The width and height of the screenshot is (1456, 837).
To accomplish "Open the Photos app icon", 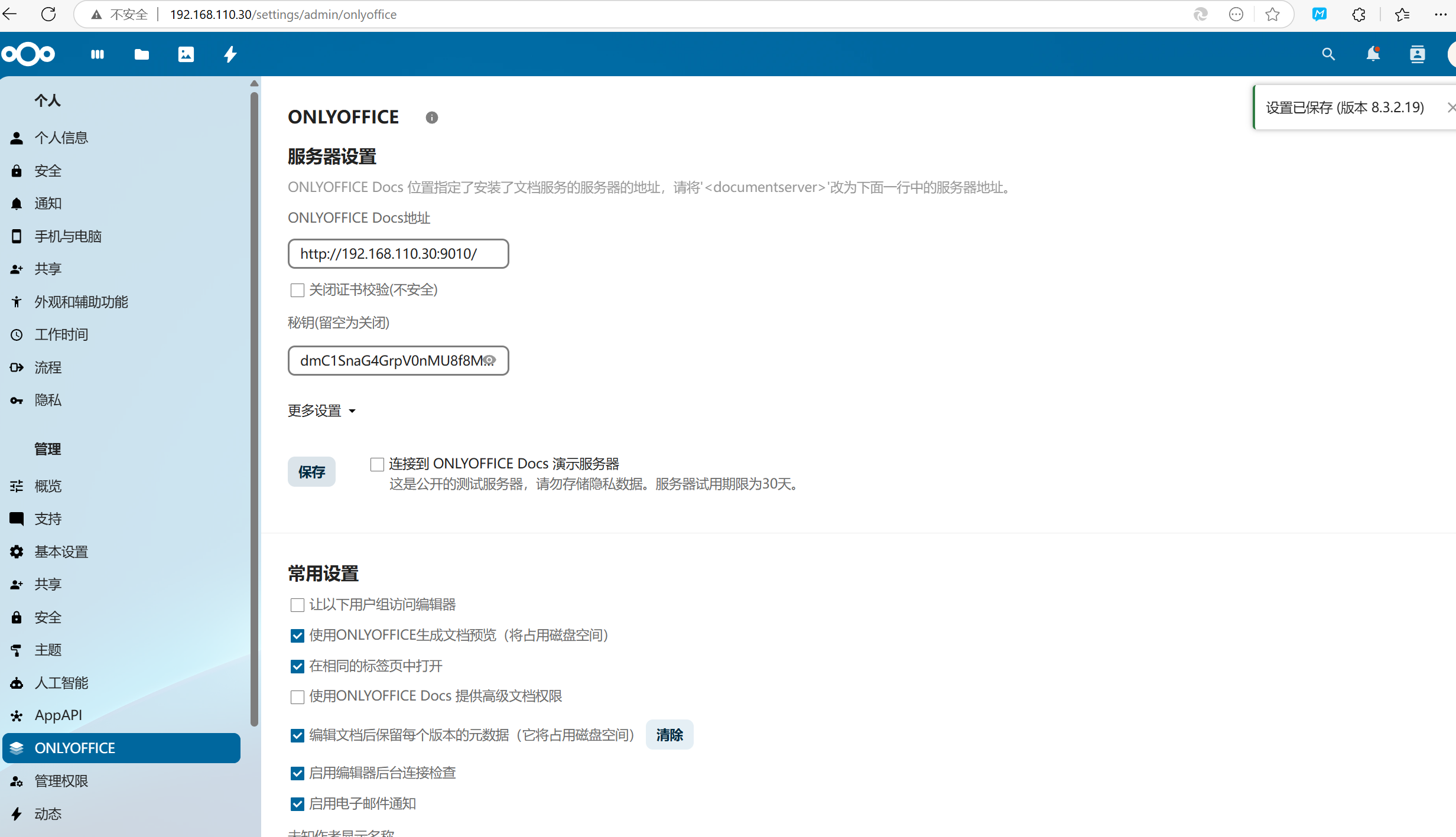I will pos(186,54).
